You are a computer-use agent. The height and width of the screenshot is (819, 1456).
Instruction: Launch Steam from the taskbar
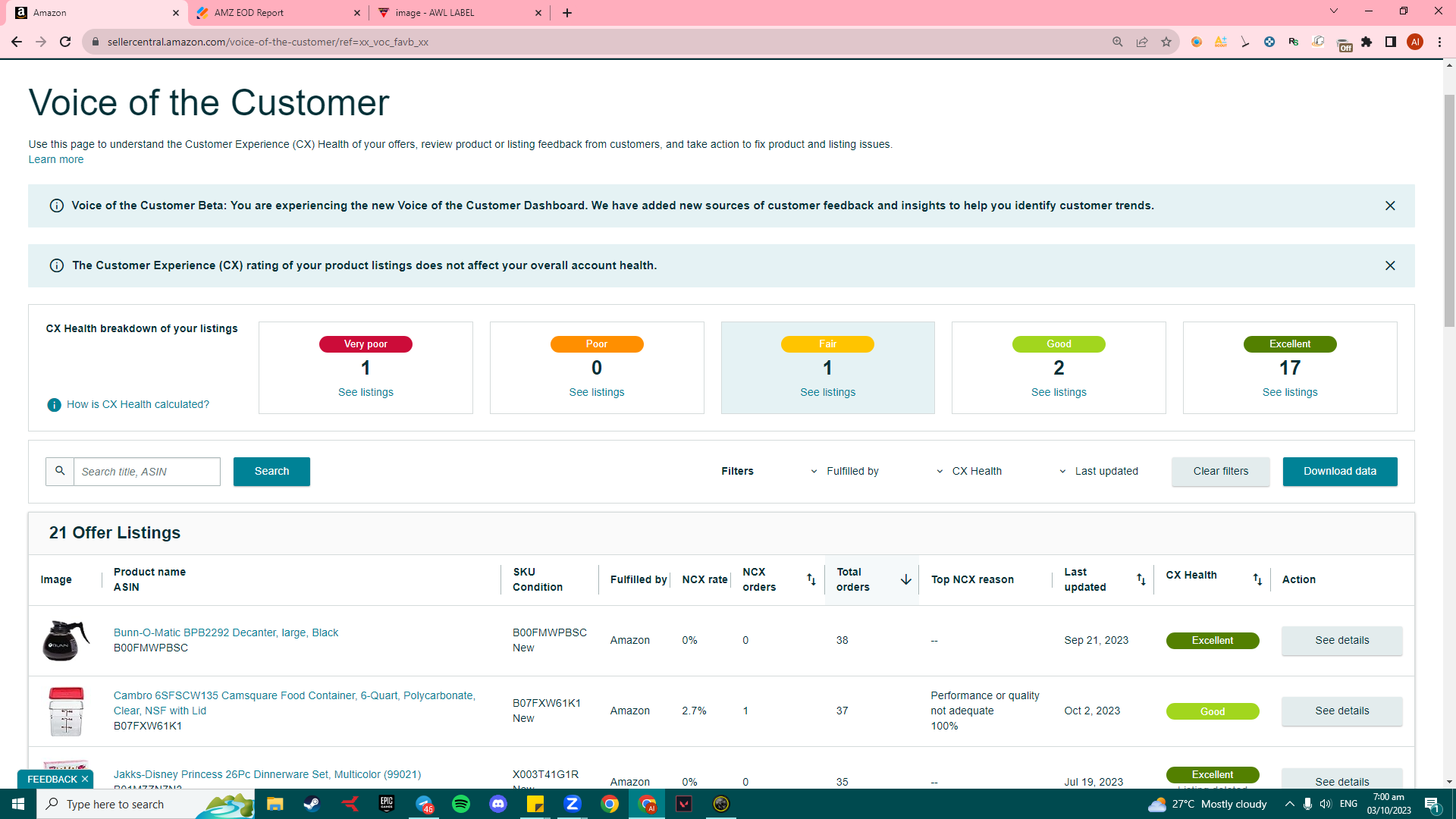312,804
